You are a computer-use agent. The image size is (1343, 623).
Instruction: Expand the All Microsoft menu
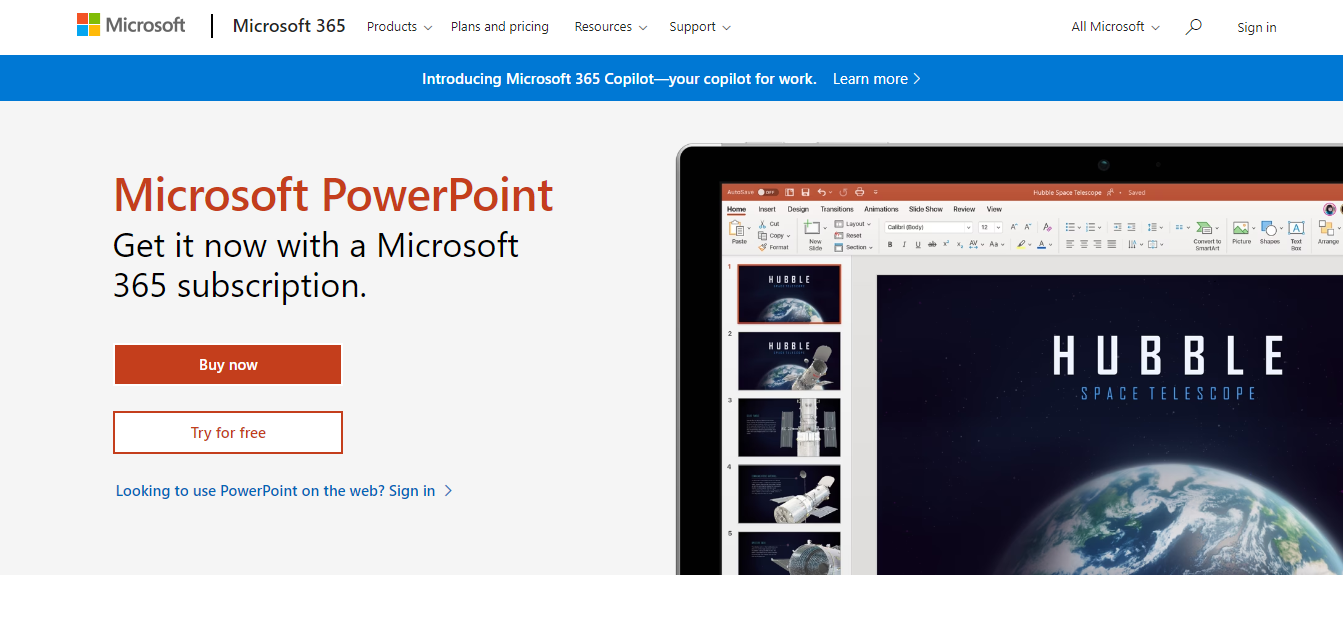click(1115, 27)
